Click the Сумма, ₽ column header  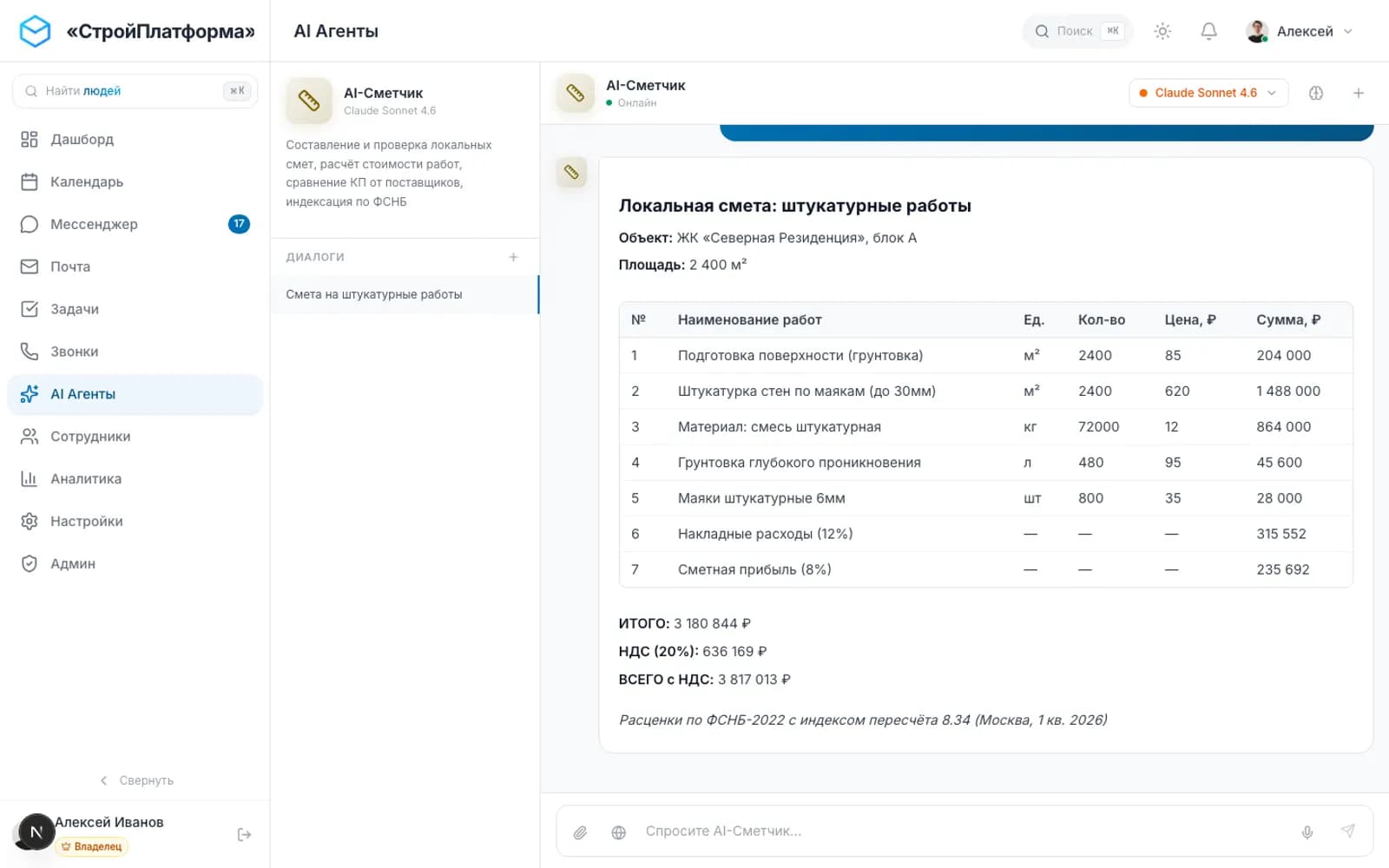pyautogui.click(x=1288, y=319)
